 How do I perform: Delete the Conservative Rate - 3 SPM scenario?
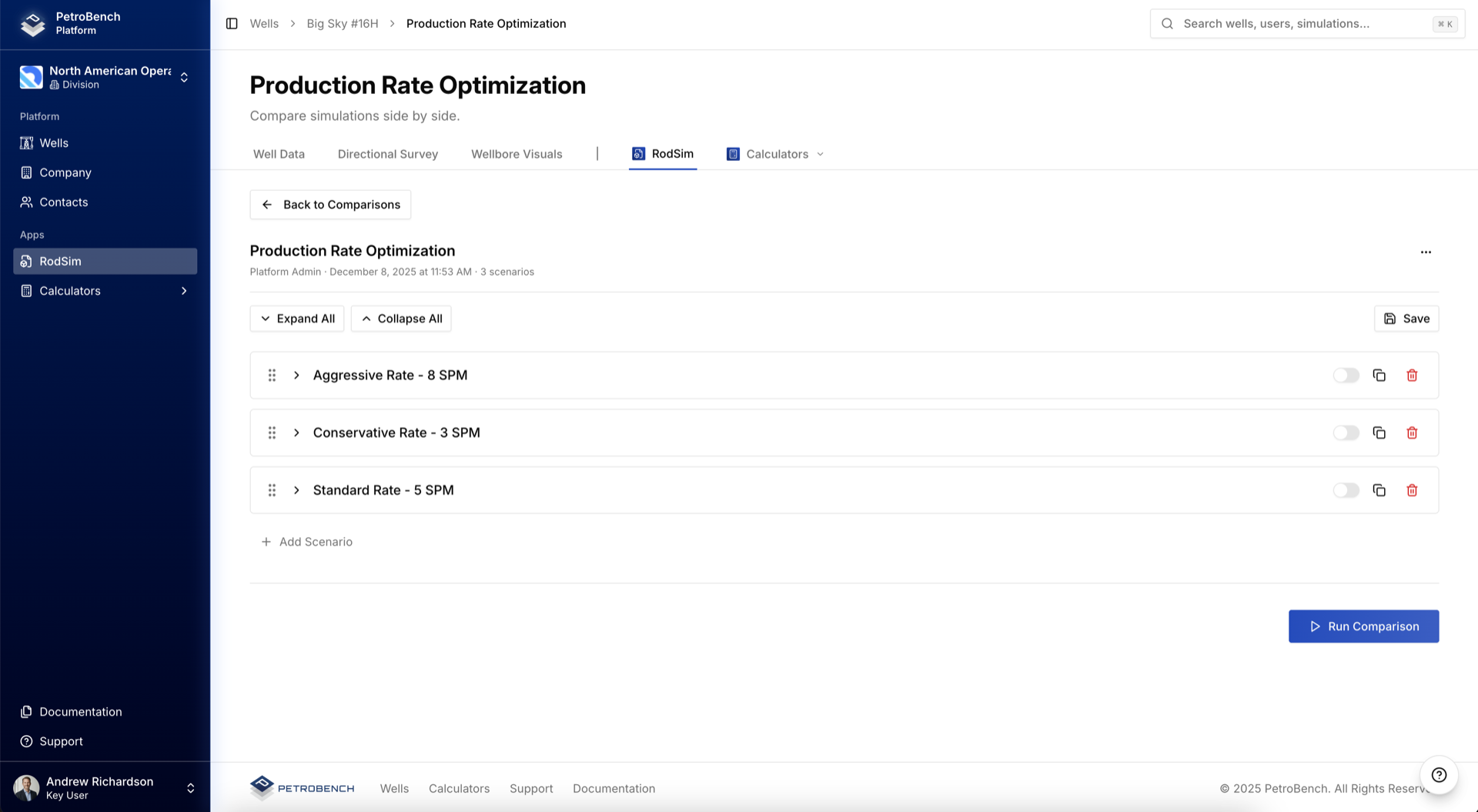tap(1412, 433)
